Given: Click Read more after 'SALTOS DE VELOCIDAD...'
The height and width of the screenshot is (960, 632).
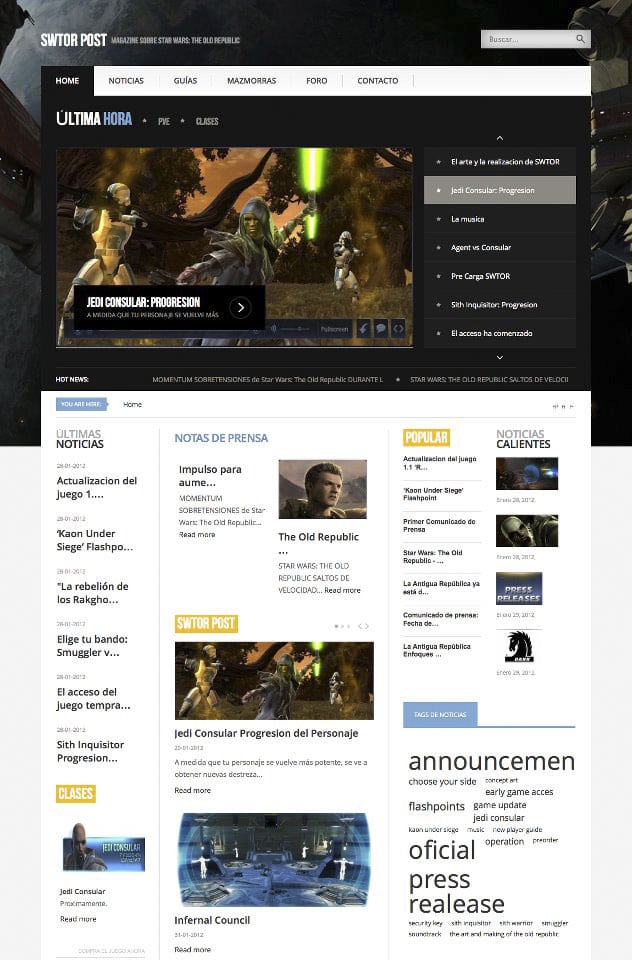Looking at the screenshot, I should coord(342,590).
